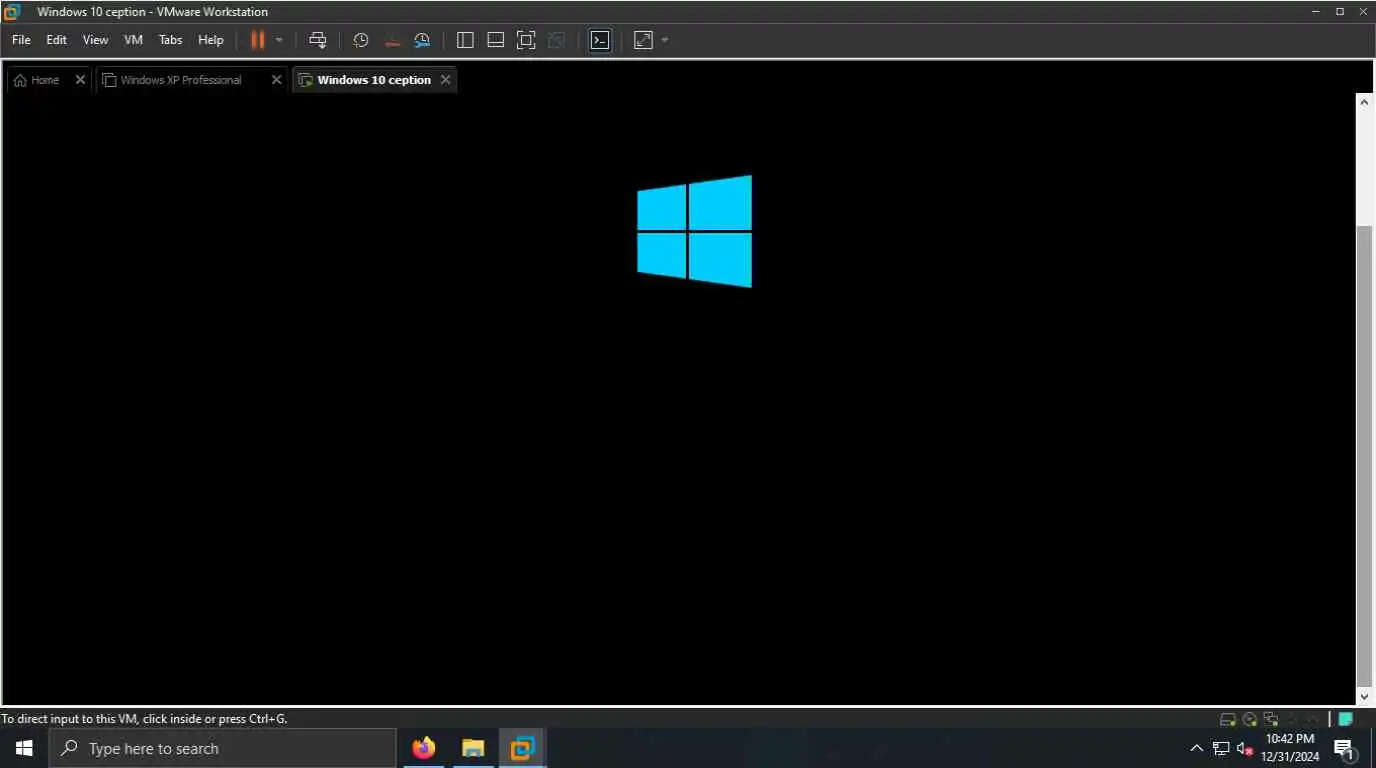Open the power options dropdown arrow
Viewport: 1376px width, 768px height.
[x=279, y=40]
